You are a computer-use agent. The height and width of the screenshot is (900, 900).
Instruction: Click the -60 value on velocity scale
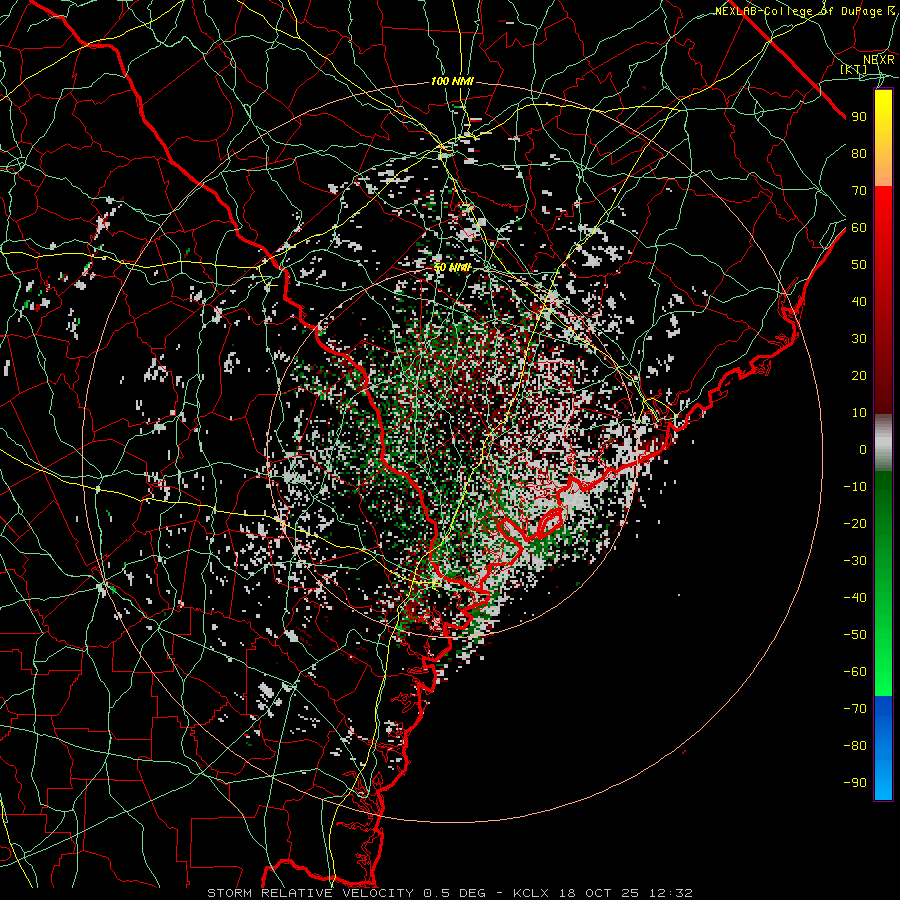855,672
